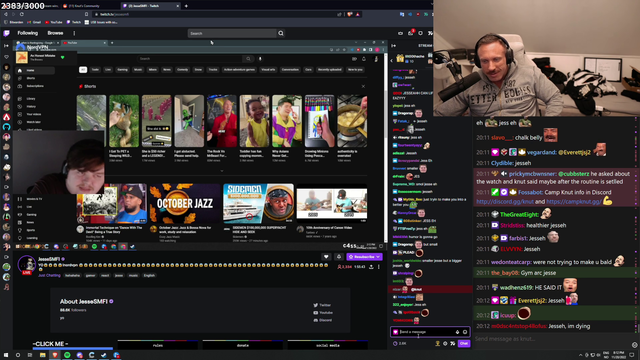
Task: Click the share icon under the stream
Action: tap(371, 267)
